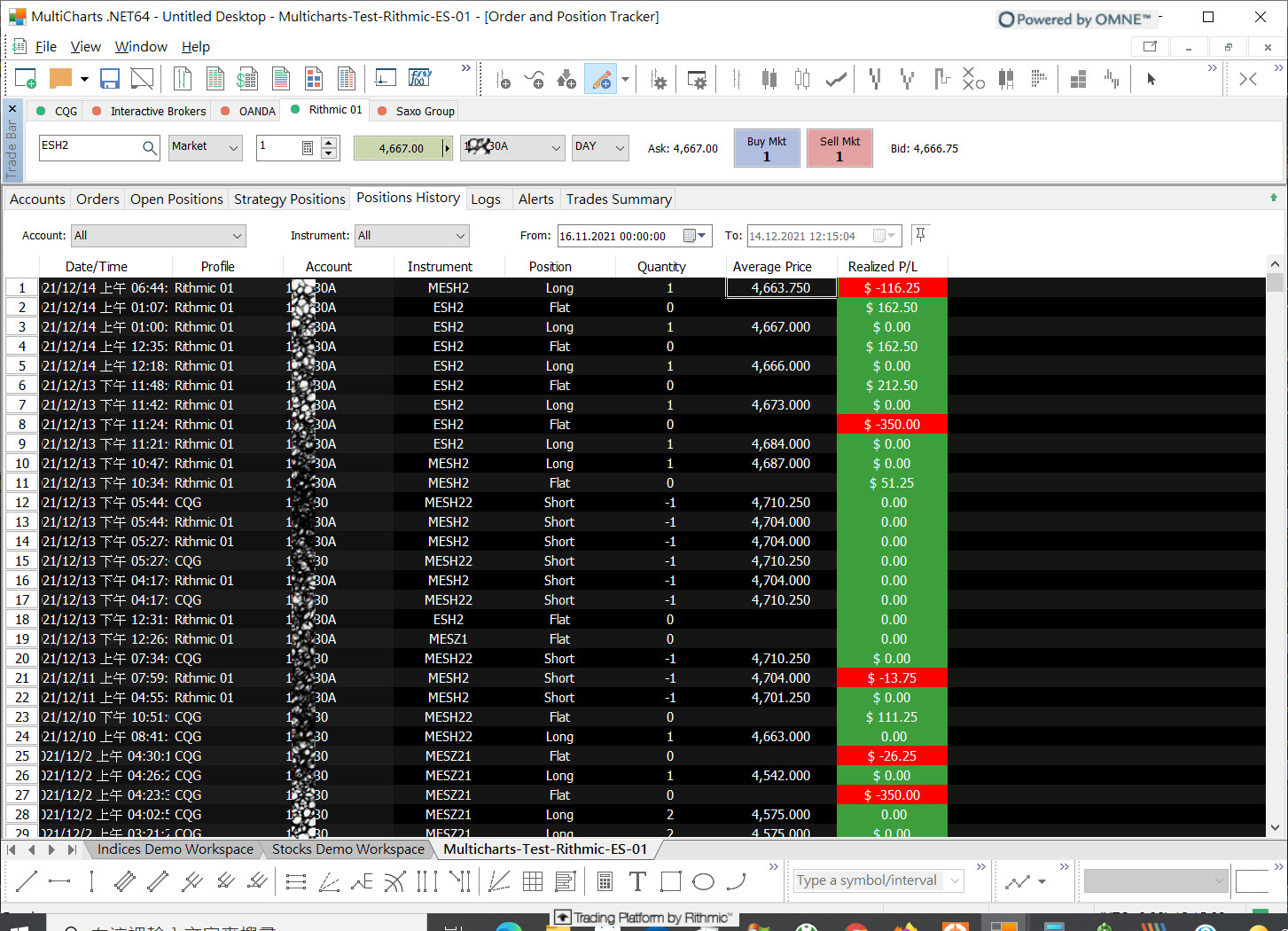Click the Sell Mkt button
The image size is (1288, 931).
(x=839, y=148)
